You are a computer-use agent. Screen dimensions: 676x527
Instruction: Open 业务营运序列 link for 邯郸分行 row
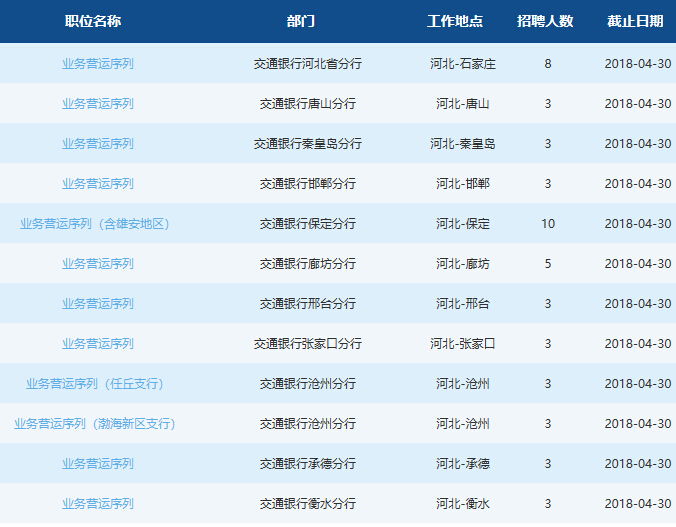tap(98, 184)
